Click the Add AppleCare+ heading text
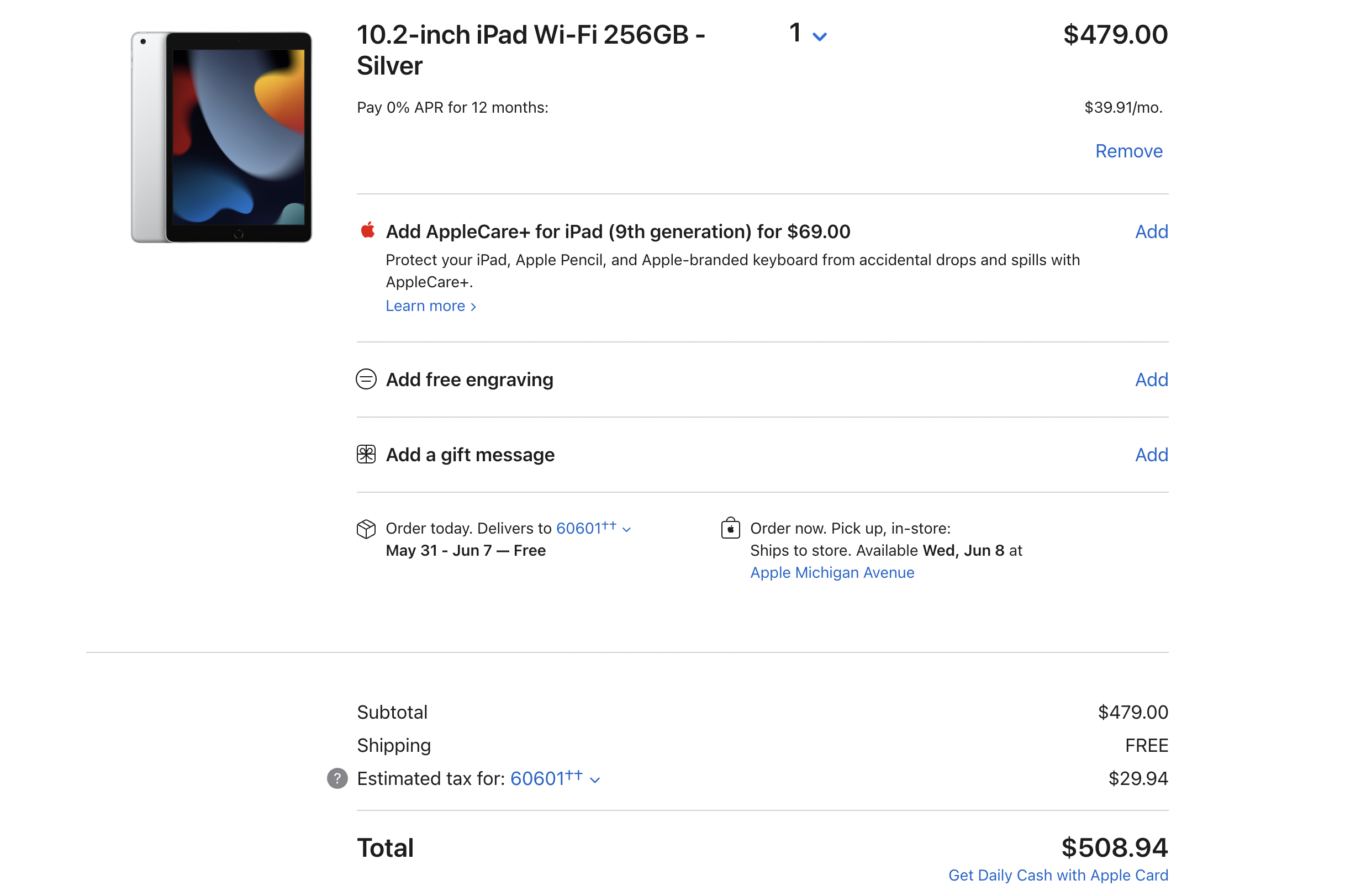The height and width of the screenshot is (896, 1361). (618, 231)
